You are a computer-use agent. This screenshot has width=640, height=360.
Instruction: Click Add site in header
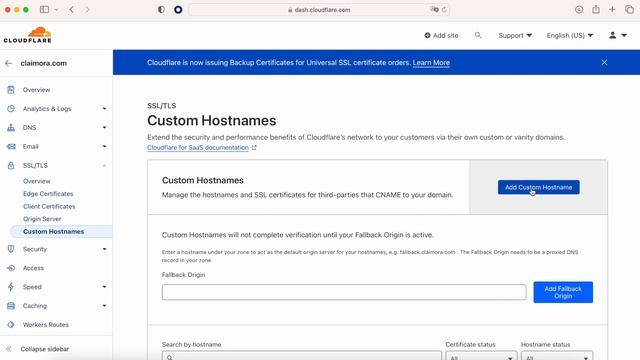click(441, 36)
